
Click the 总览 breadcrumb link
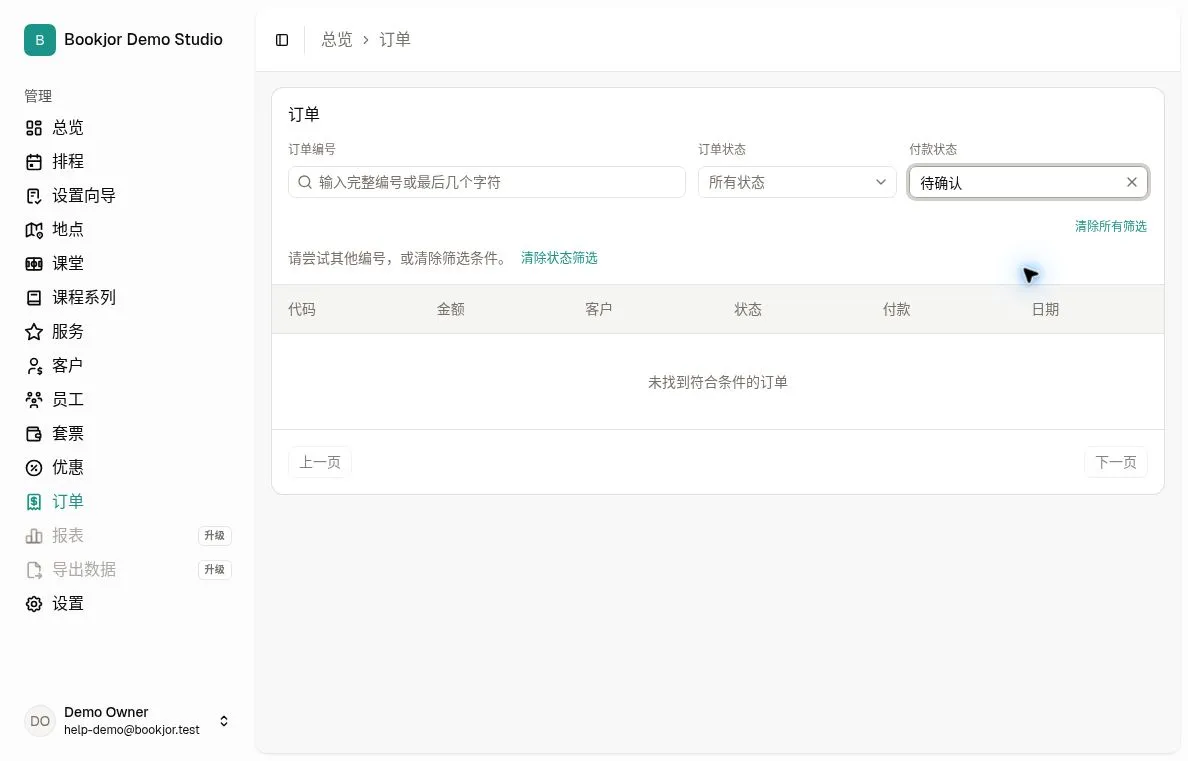(337, 40)
